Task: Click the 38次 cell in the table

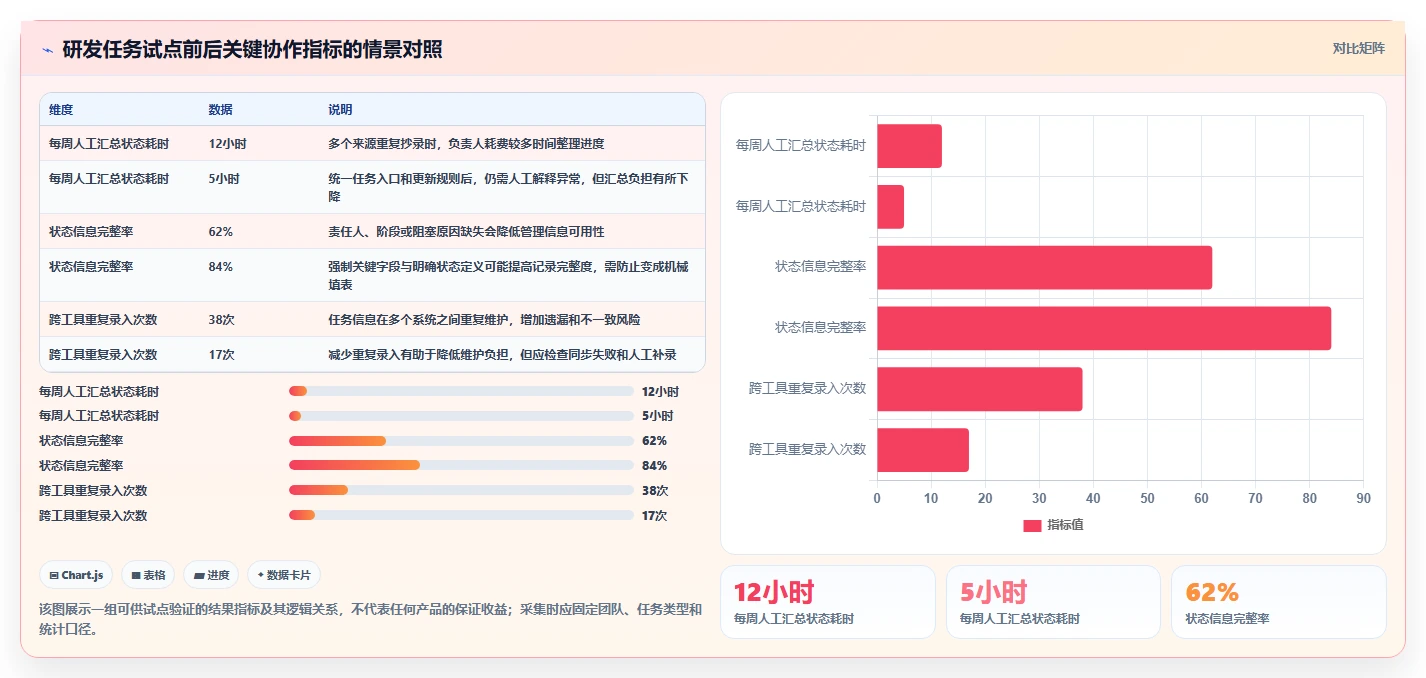Action: tap(221, 320)
